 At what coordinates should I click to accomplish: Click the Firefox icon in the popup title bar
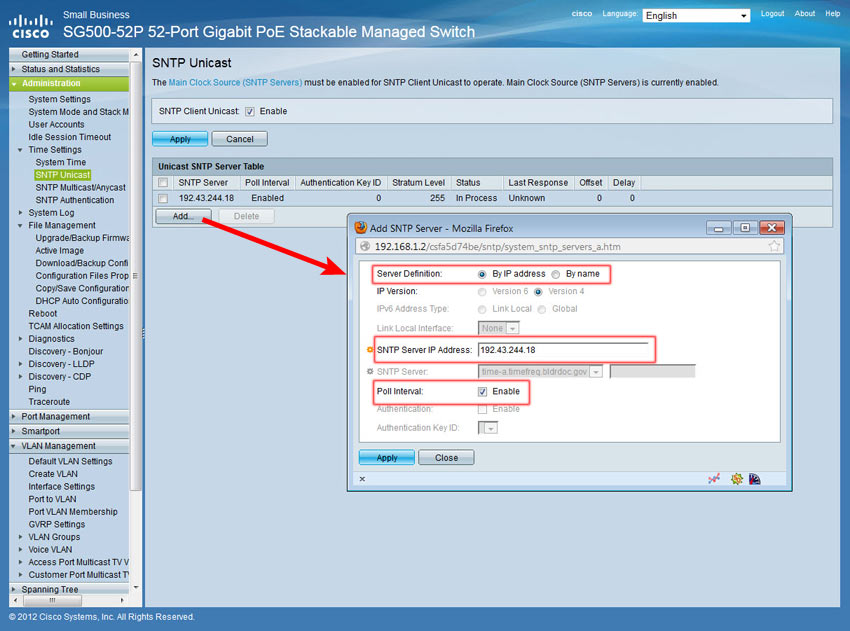coord(360,228)
